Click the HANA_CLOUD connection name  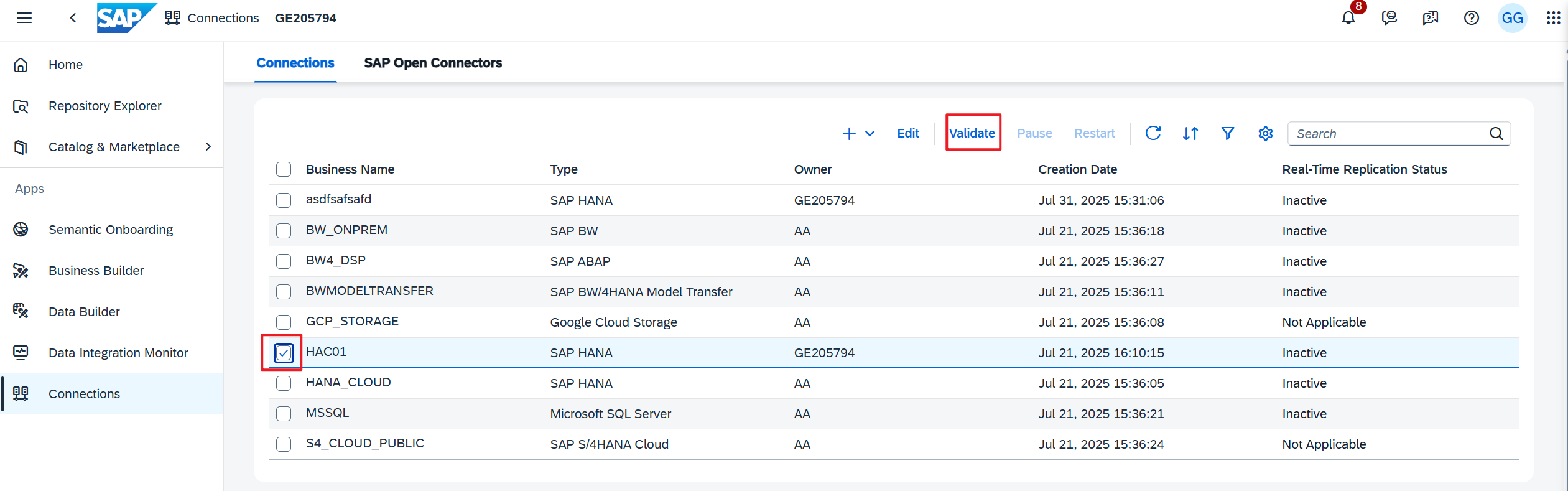tap(348, 382)
